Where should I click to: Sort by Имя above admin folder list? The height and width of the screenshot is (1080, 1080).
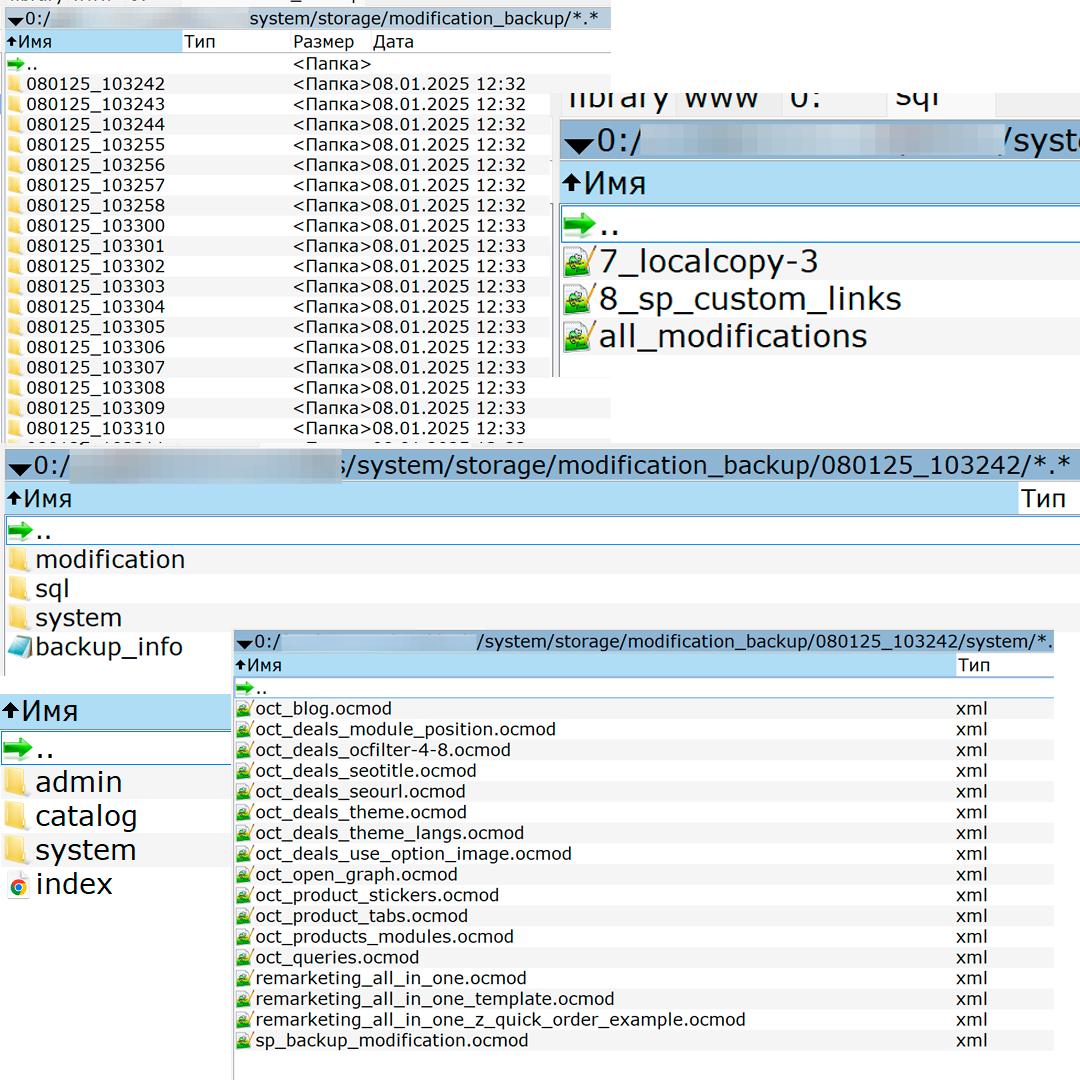(116, 712)
